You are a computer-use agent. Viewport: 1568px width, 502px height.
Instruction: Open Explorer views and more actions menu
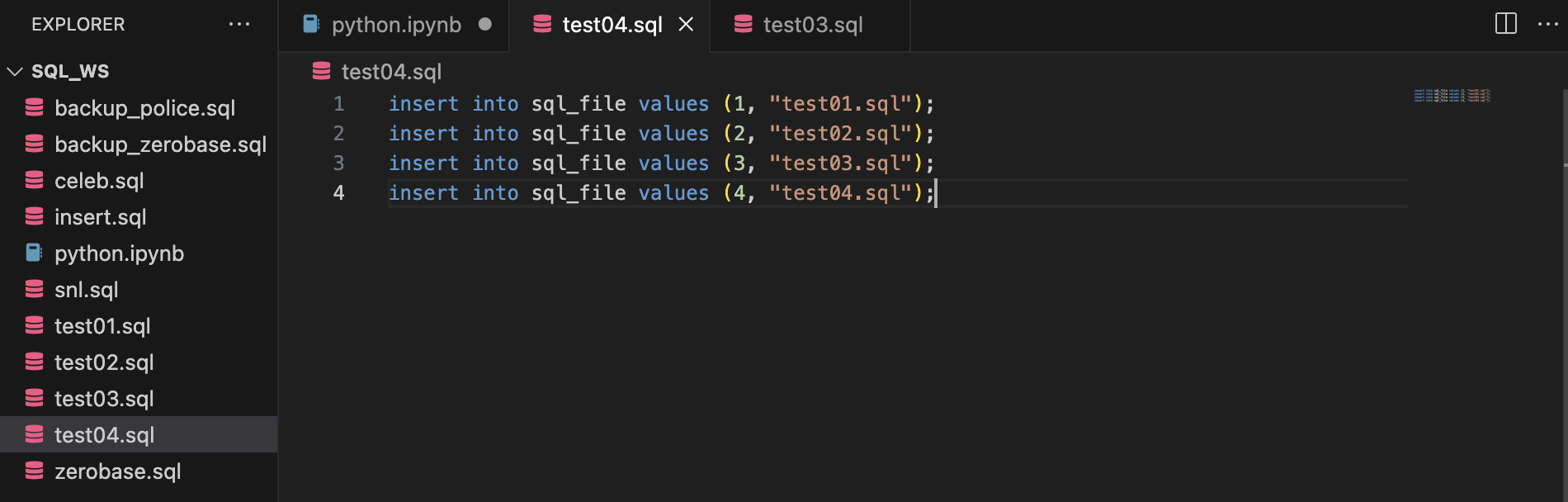tap(239, 25)
